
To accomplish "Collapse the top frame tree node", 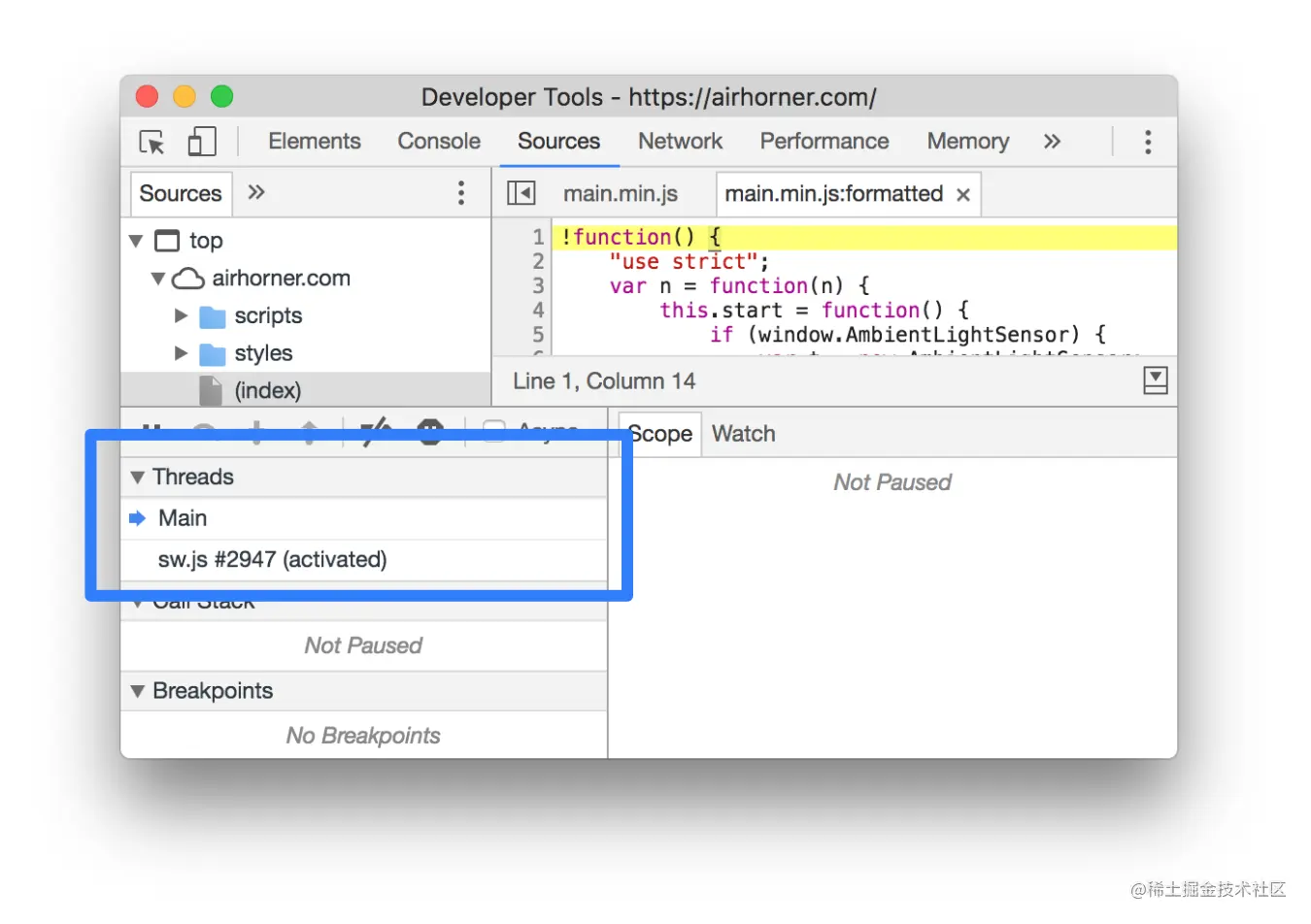I will click(136, 241).
